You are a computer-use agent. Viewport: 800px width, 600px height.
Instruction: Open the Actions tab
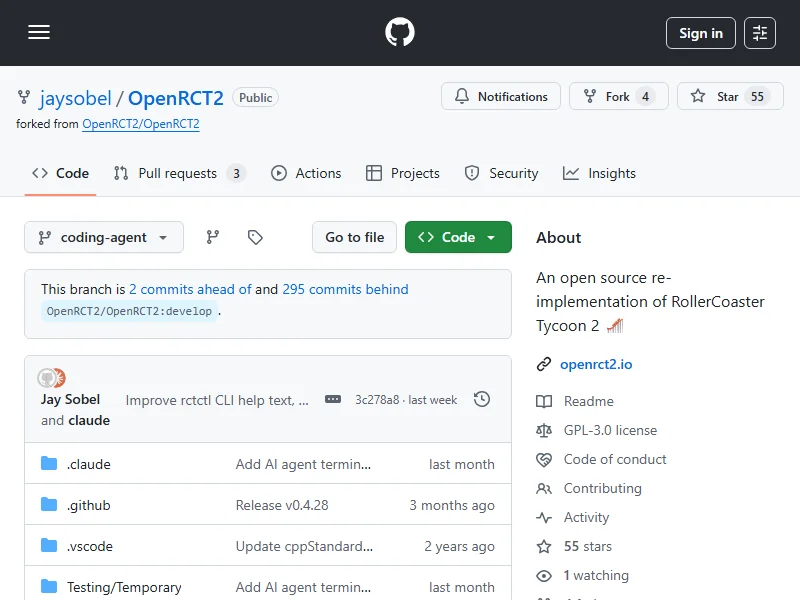306,173
